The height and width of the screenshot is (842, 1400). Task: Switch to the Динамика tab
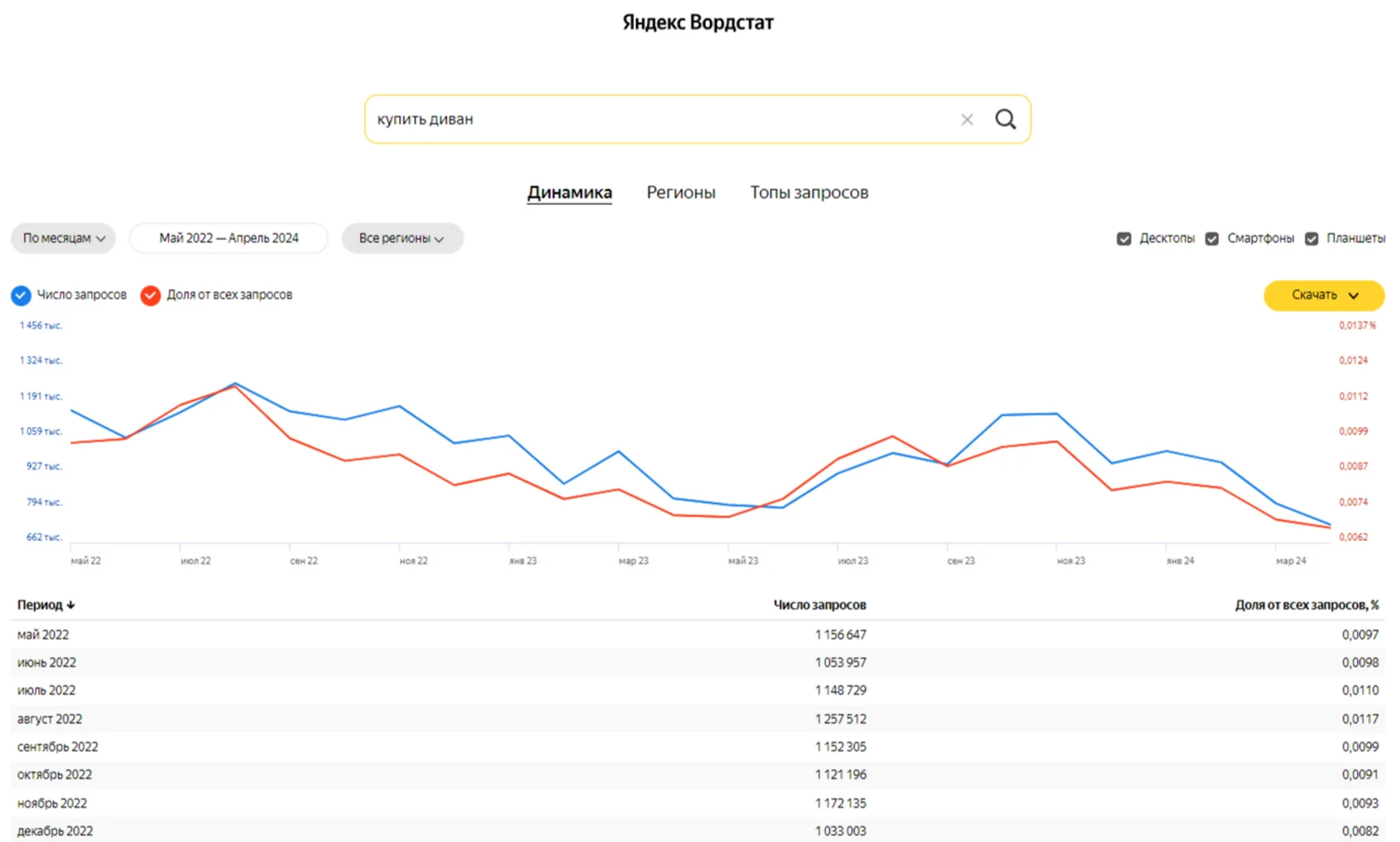click(569, 193)
